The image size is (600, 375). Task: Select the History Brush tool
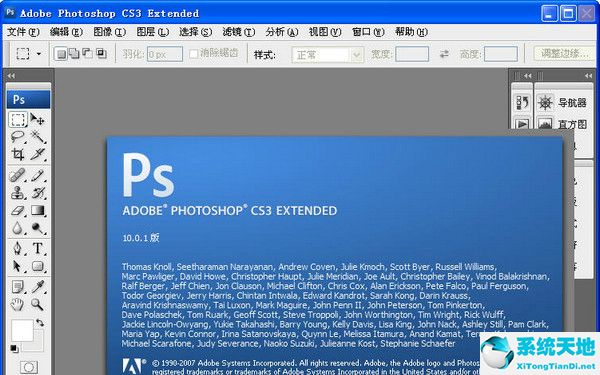pos(38,192)
